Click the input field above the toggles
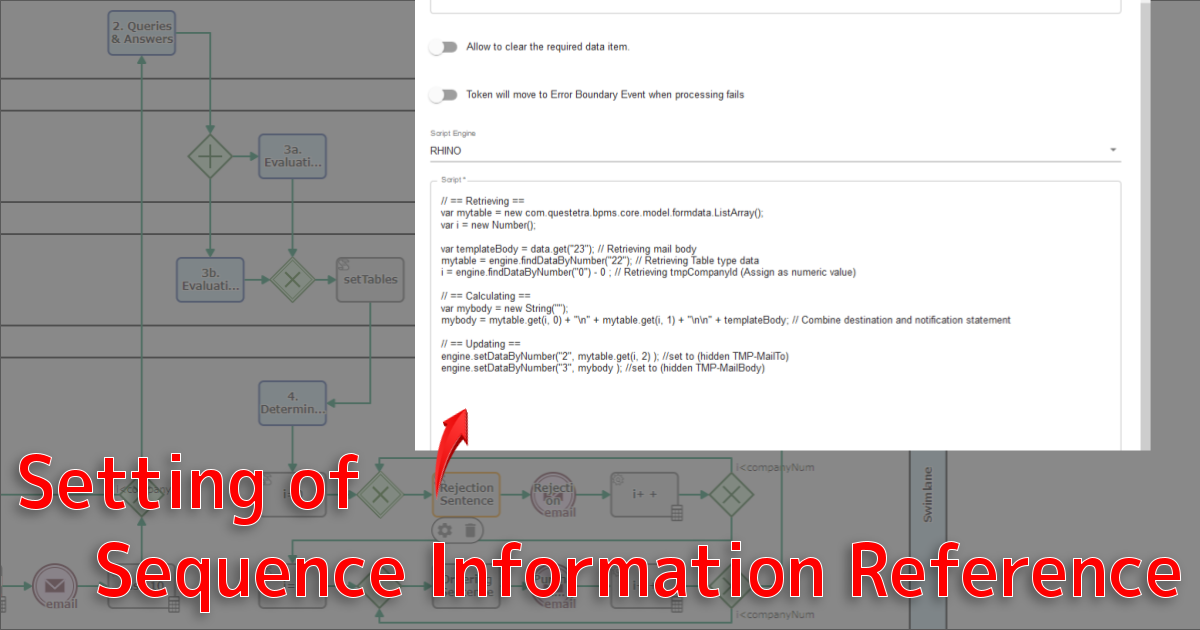The width and height of the screenshot is (1200, 630). 775,6
